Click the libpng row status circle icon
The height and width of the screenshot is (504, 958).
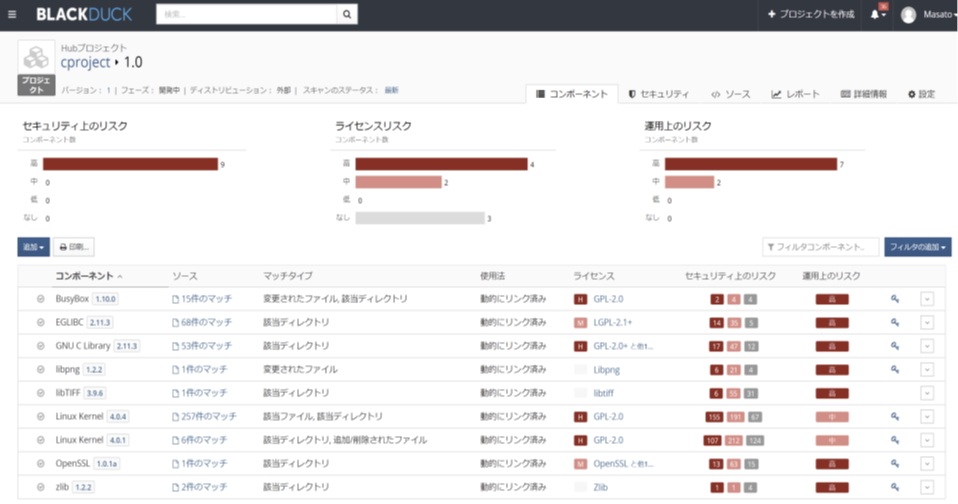(x=40, y=370)
